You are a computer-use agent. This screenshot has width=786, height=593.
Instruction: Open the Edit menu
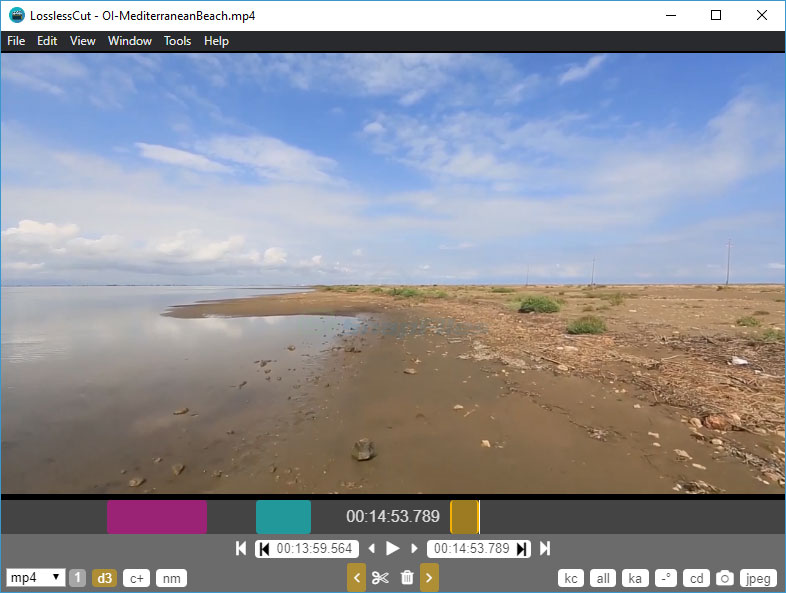47,41
